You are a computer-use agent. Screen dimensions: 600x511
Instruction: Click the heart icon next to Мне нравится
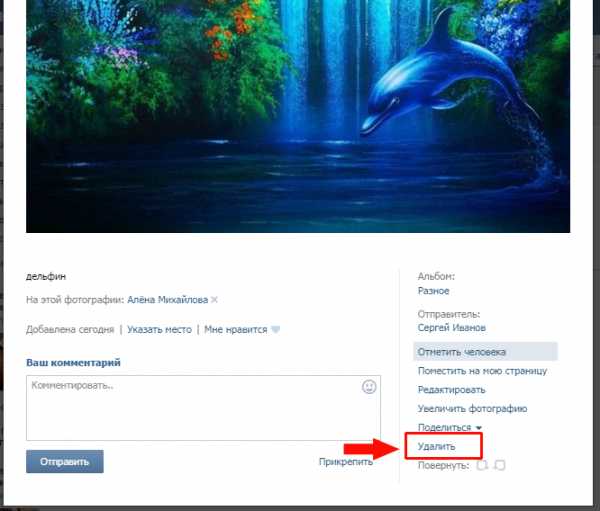click(276, 330)
